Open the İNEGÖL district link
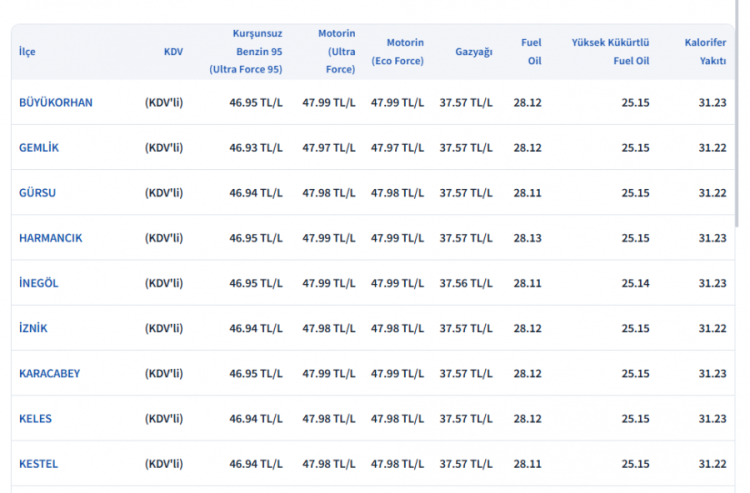This screenshot has height=493, width=750. point(39,283)
